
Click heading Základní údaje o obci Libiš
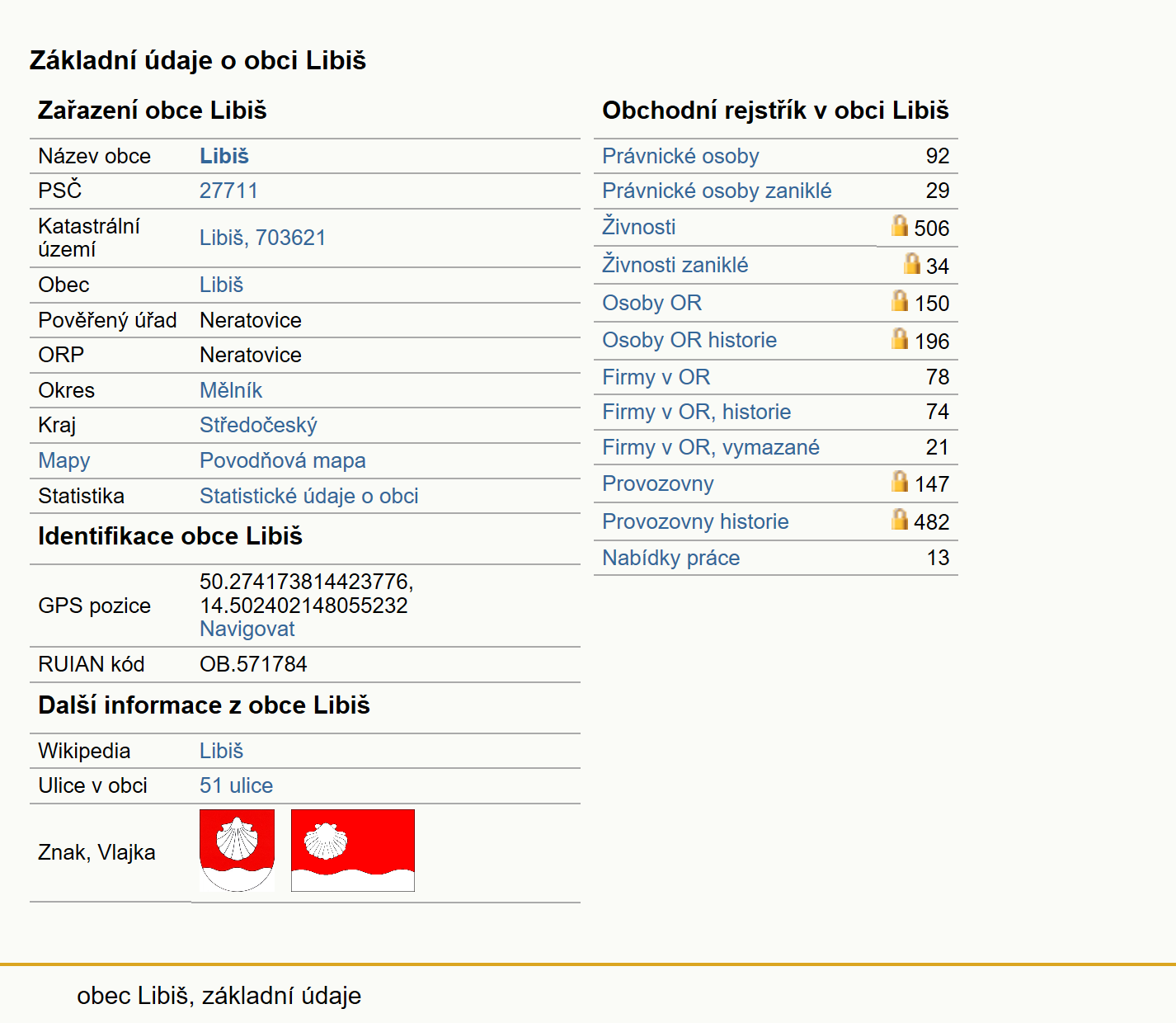pos(198,60)
